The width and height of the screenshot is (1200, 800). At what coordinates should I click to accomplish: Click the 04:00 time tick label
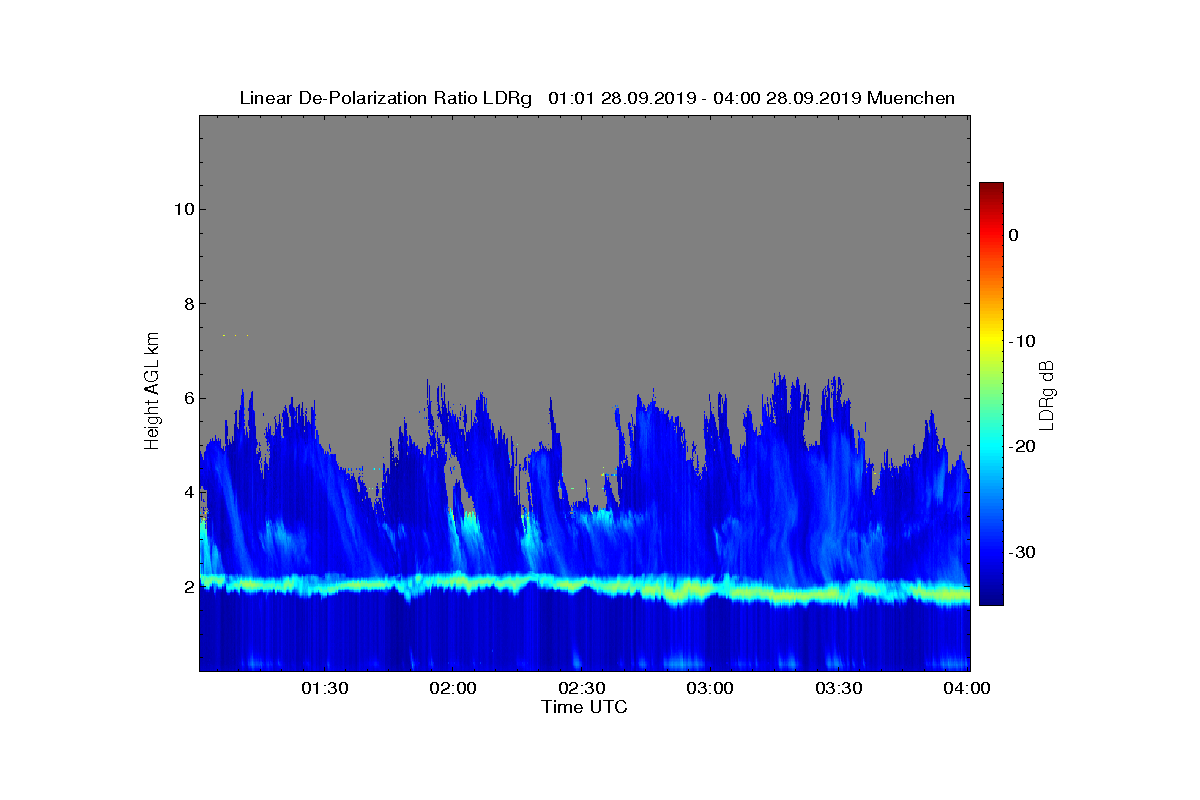(x=968, y=689)
